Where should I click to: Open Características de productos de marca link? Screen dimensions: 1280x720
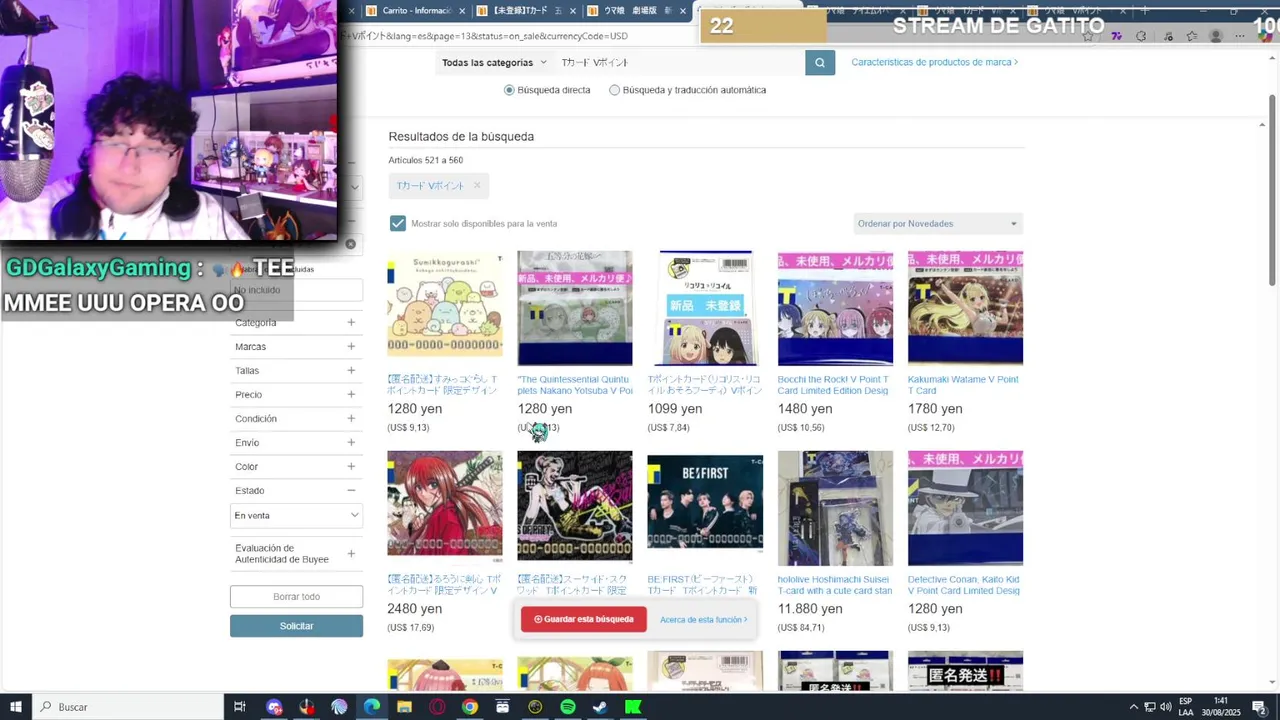coord(934,62)
